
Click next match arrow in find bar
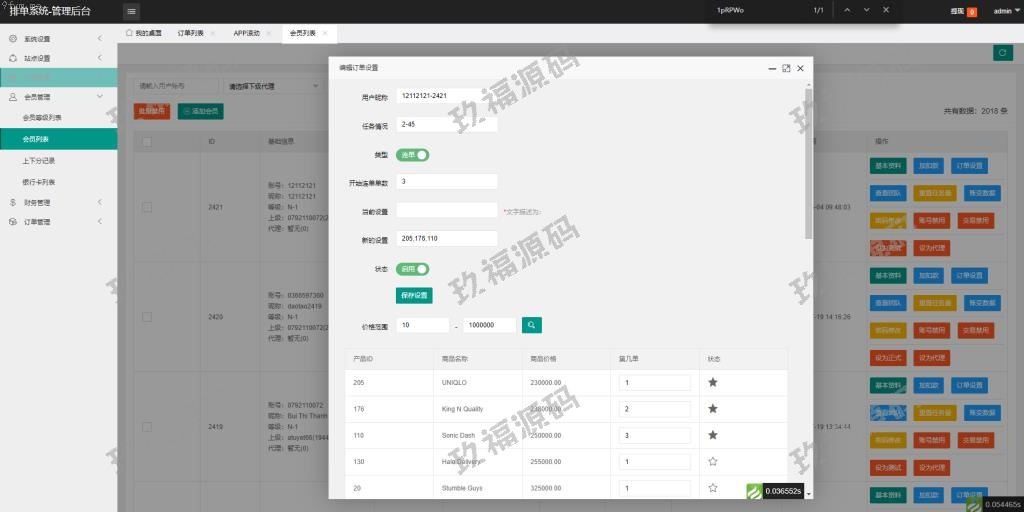(866, 9)
